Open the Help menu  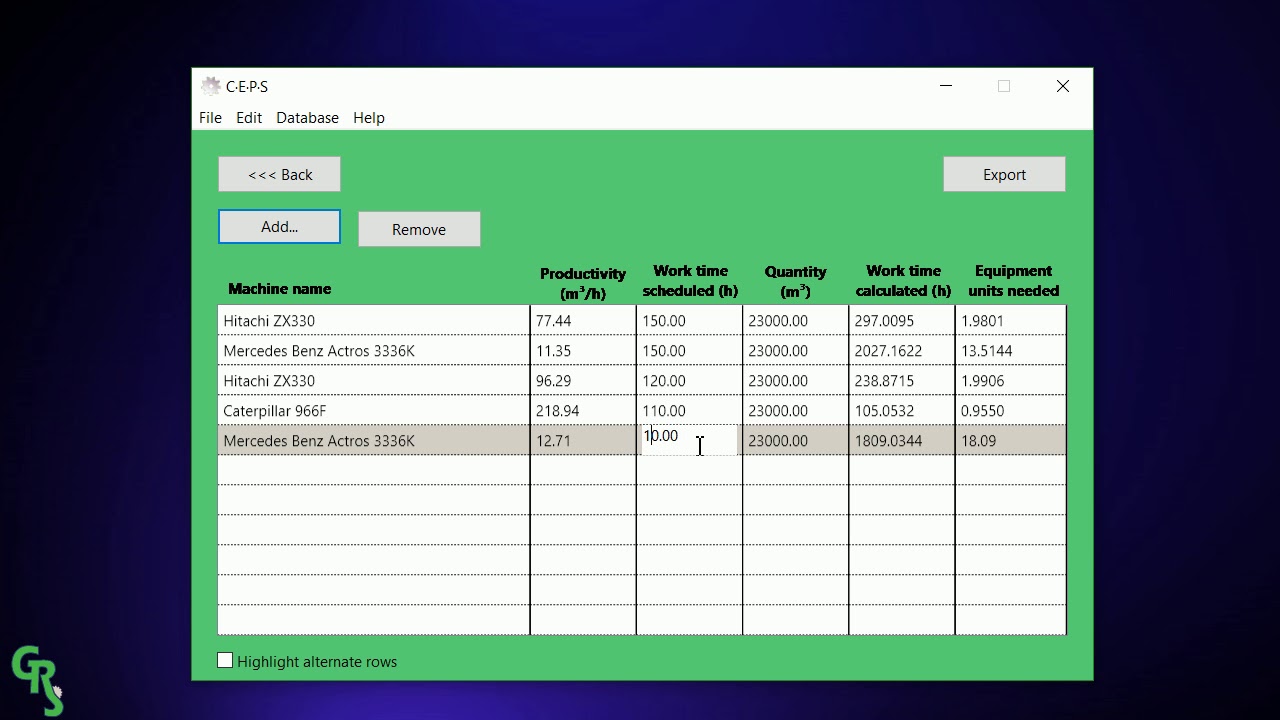coord(369,118)
